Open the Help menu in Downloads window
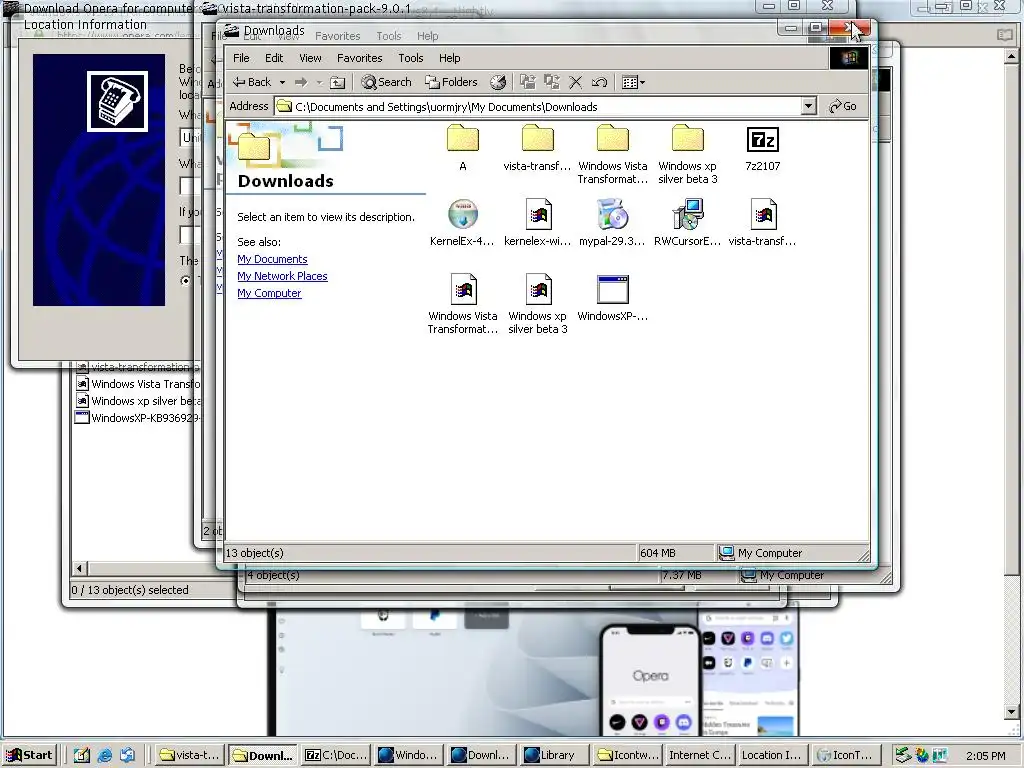Viewport: 1024px width, 768px height. point(449,58)
